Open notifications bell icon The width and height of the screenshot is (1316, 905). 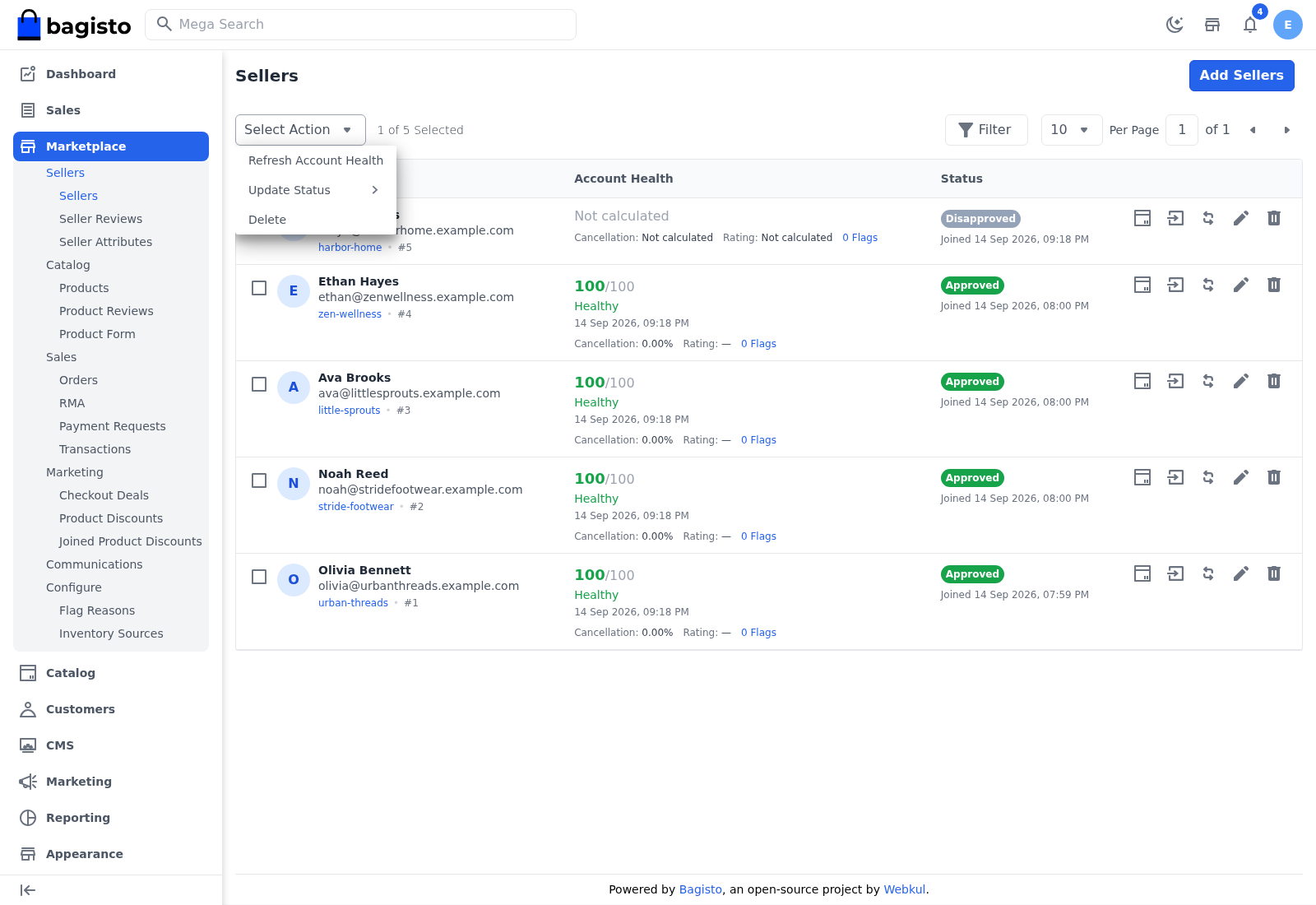(1250, 25)
